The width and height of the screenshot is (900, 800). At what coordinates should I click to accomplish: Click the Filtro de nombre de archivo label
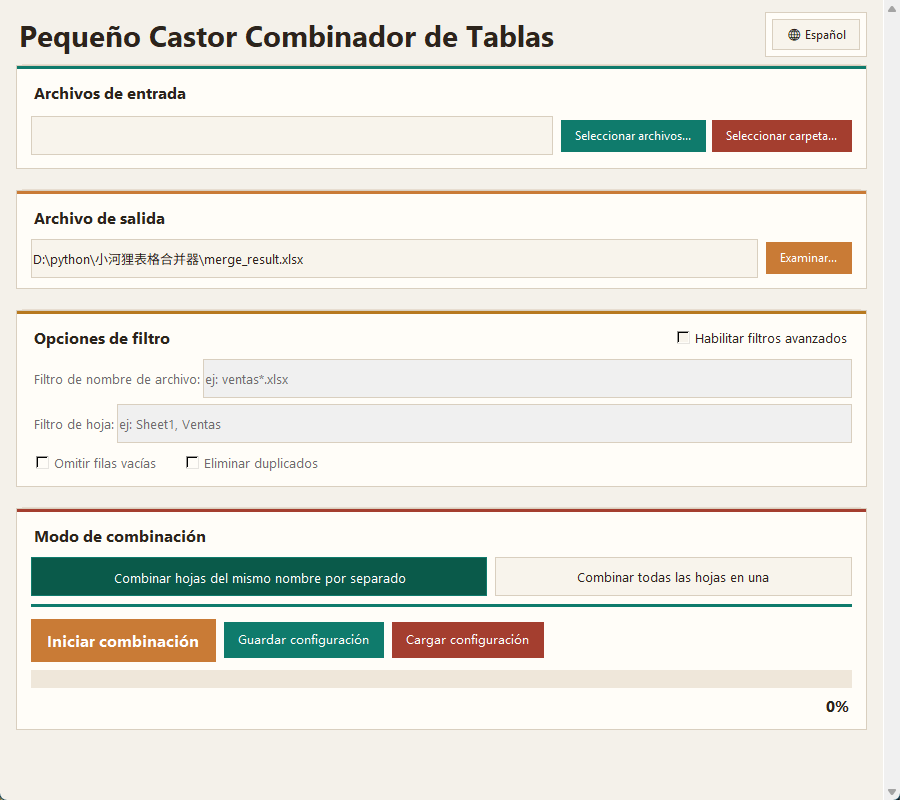(117, 379)
